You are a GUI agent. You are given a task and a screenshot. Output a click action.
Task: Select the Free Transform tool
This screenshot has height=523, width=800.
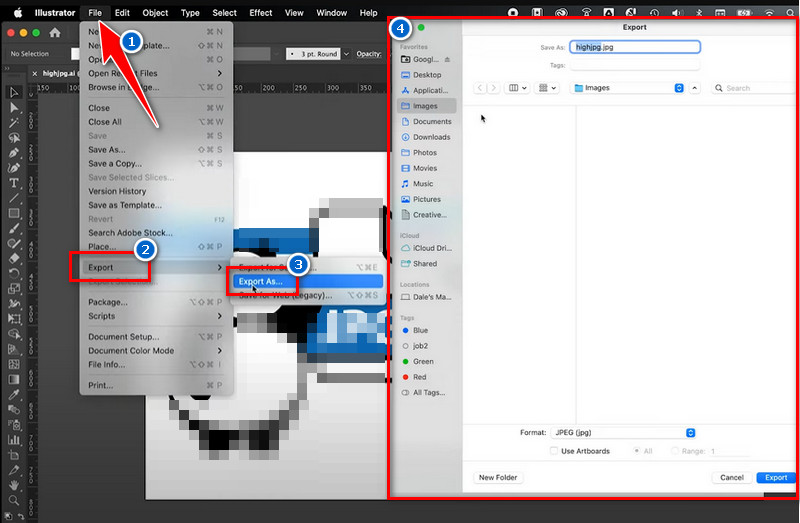[x=14, y=319]
